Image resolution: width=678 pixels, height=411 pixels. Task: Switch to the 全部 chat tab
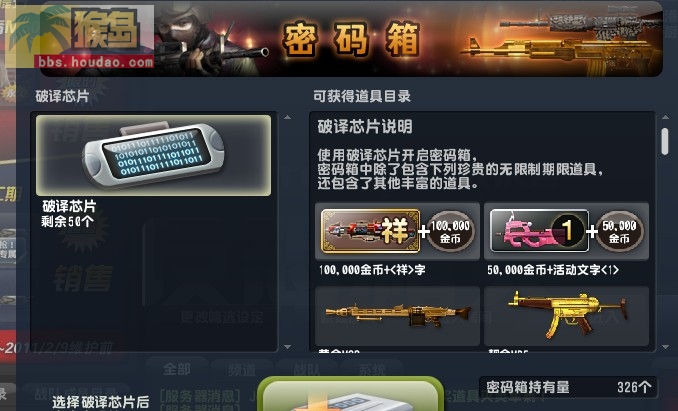[x=176, y=369]
